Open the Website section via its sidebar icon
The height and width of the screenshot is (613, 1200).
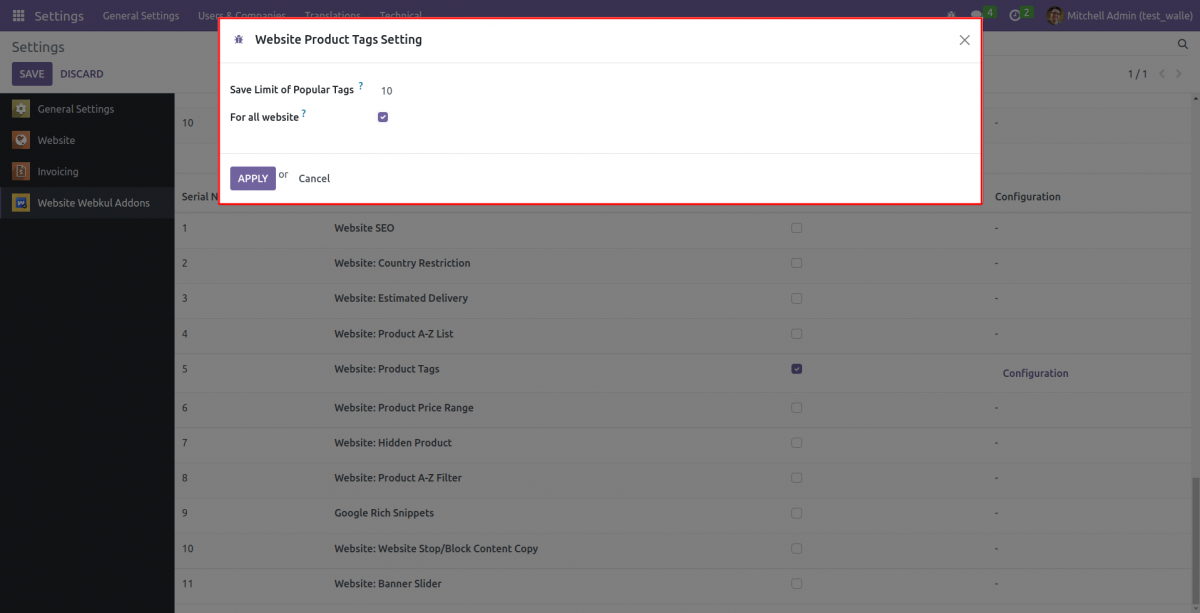21,140
